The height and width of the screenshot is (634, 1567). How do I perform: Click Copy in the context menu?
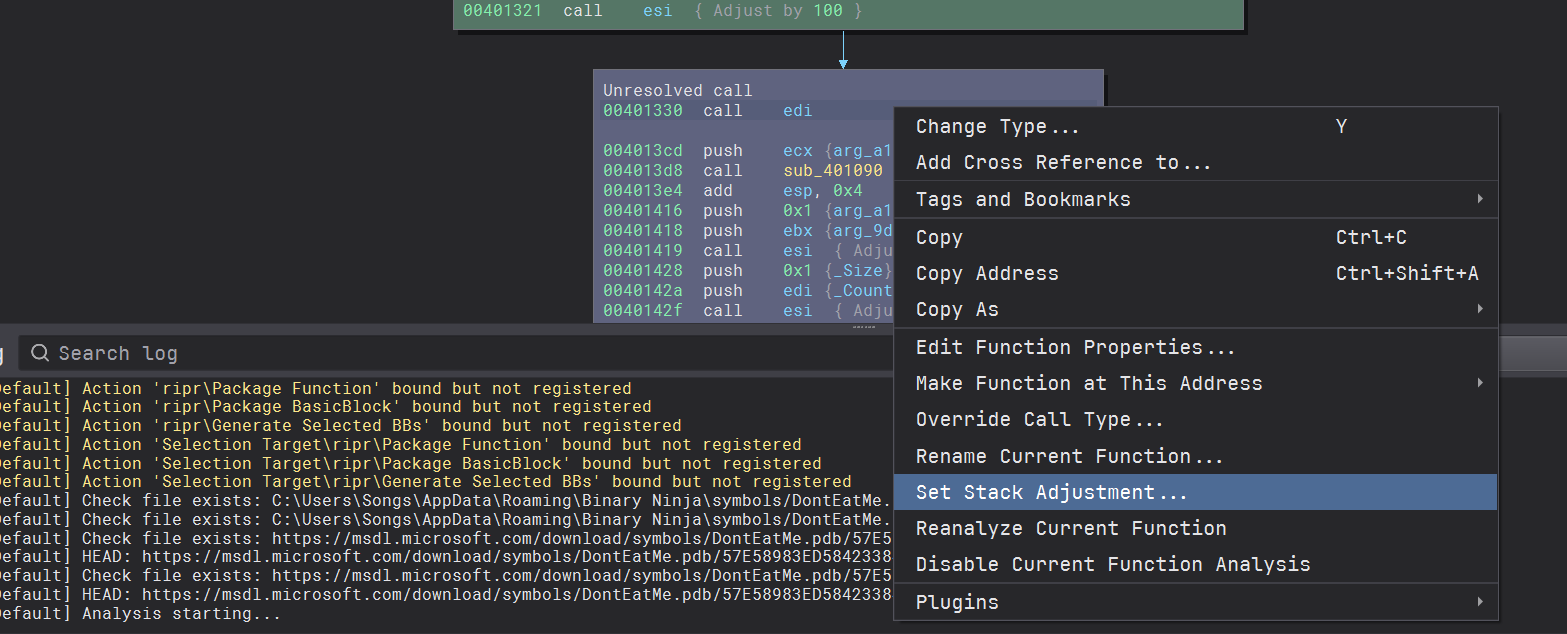(x=939, y=238)
